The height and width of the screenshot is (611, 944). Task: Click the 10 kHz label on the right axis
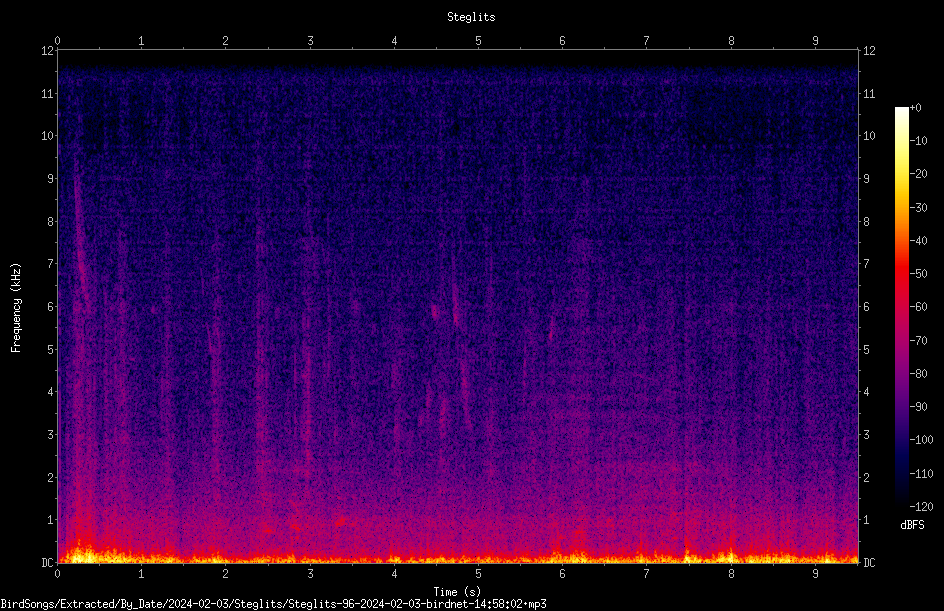[x=869, y=136]
